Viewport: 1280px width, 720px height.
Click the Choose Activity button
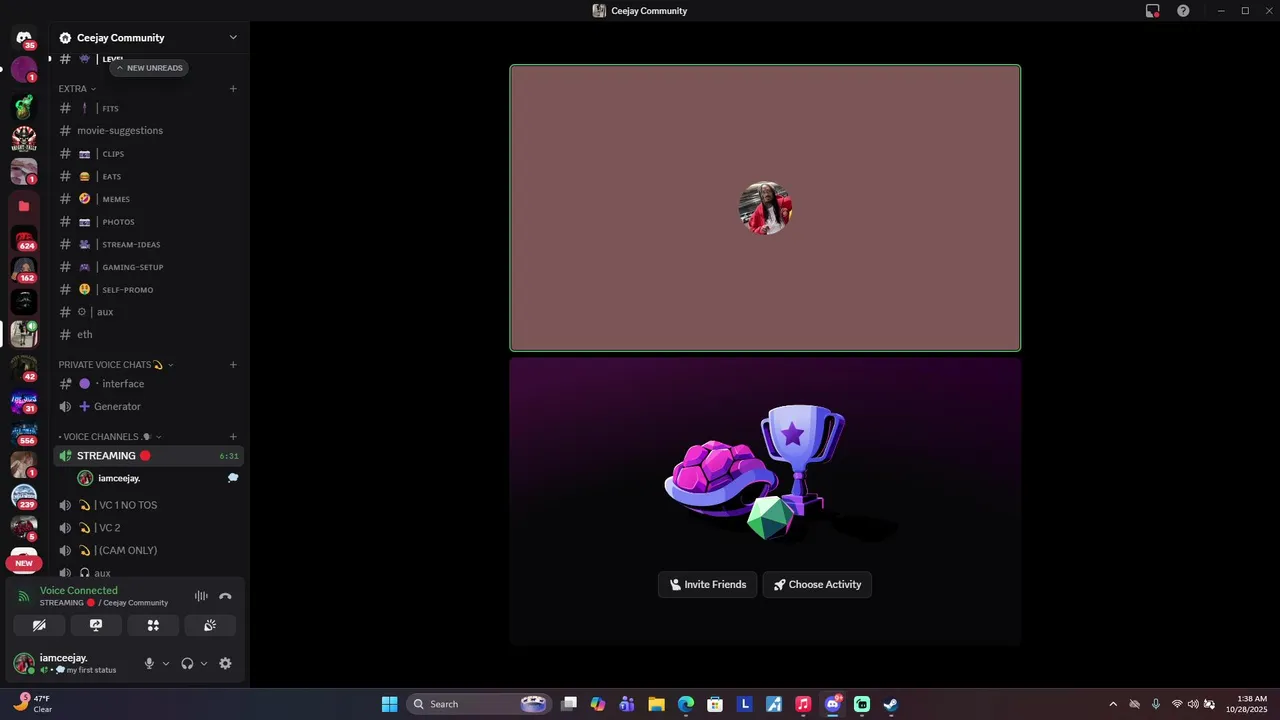tap(817, 585)
